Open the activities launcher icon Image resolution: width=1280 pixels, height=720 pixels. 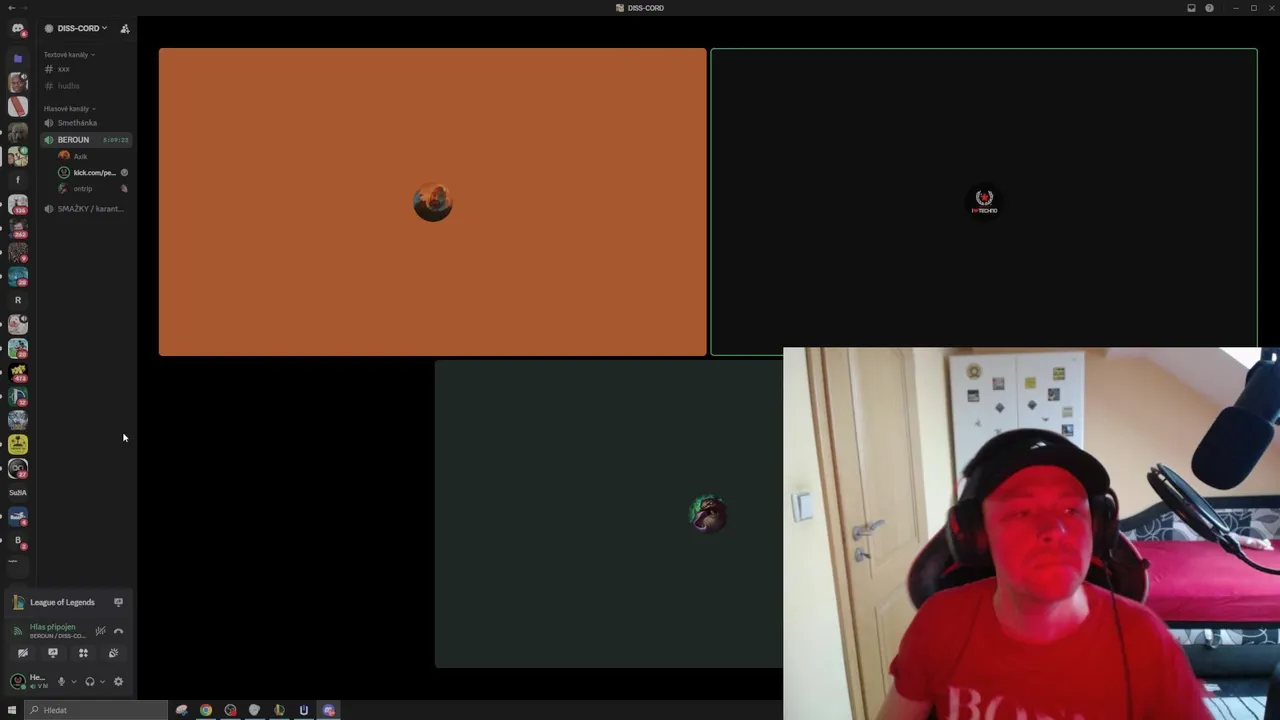[83, 653]
